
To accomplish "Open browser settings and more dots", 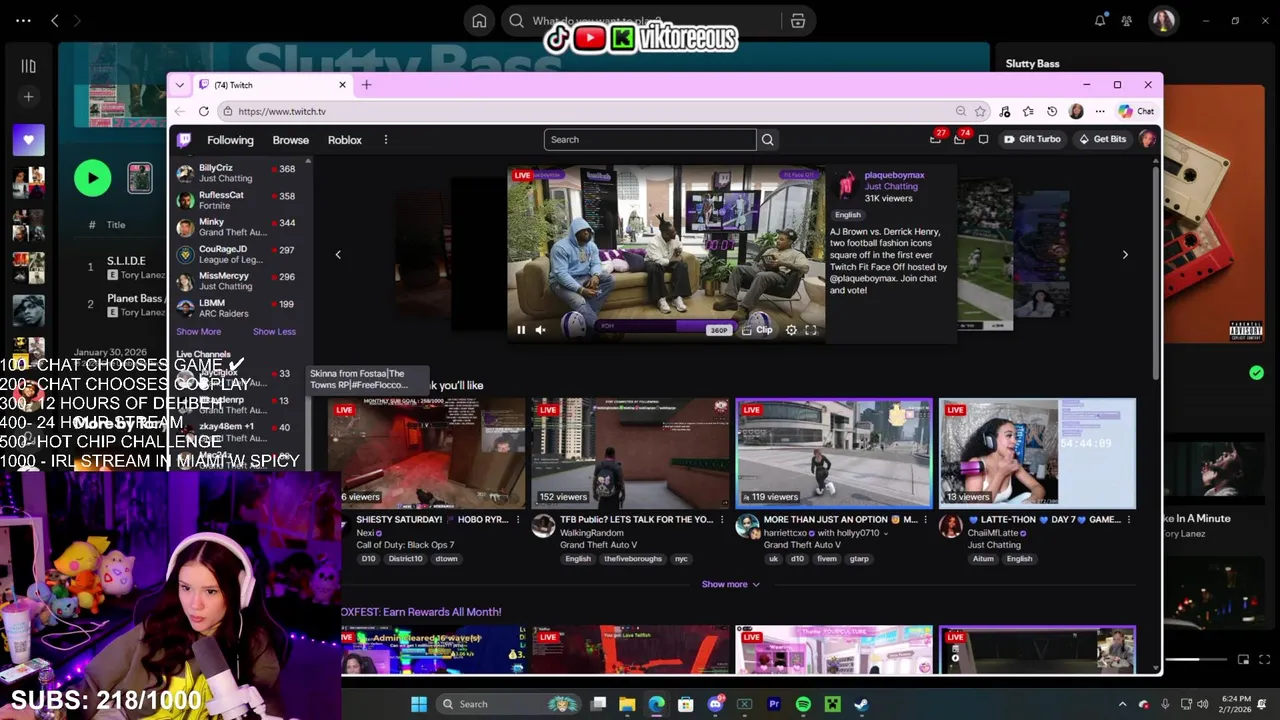I will (1100, 111).
